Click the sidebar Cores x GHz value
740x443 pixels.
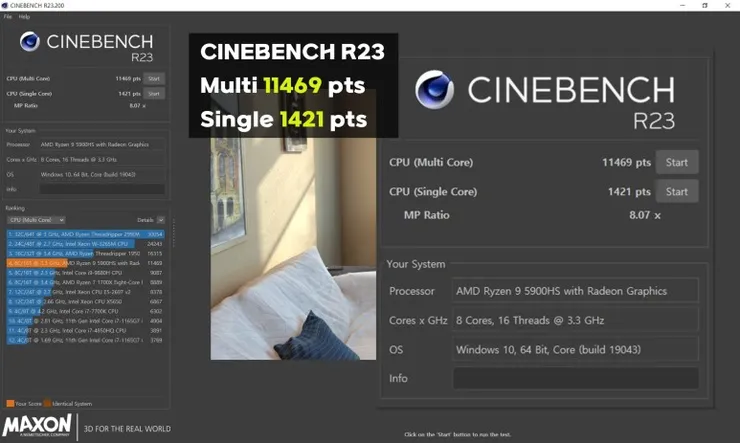(102, 159)
